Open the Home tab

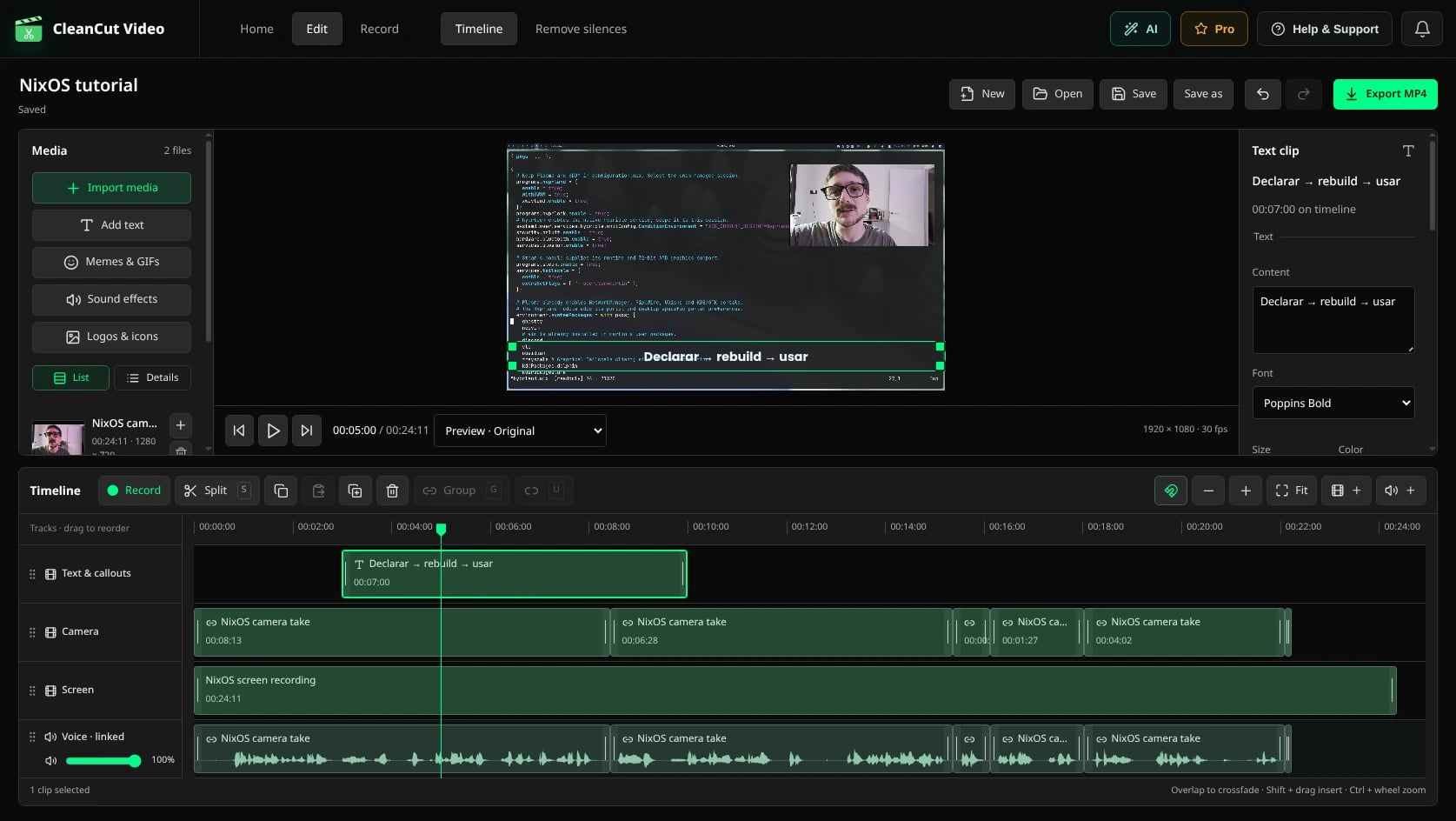point(256,29)
